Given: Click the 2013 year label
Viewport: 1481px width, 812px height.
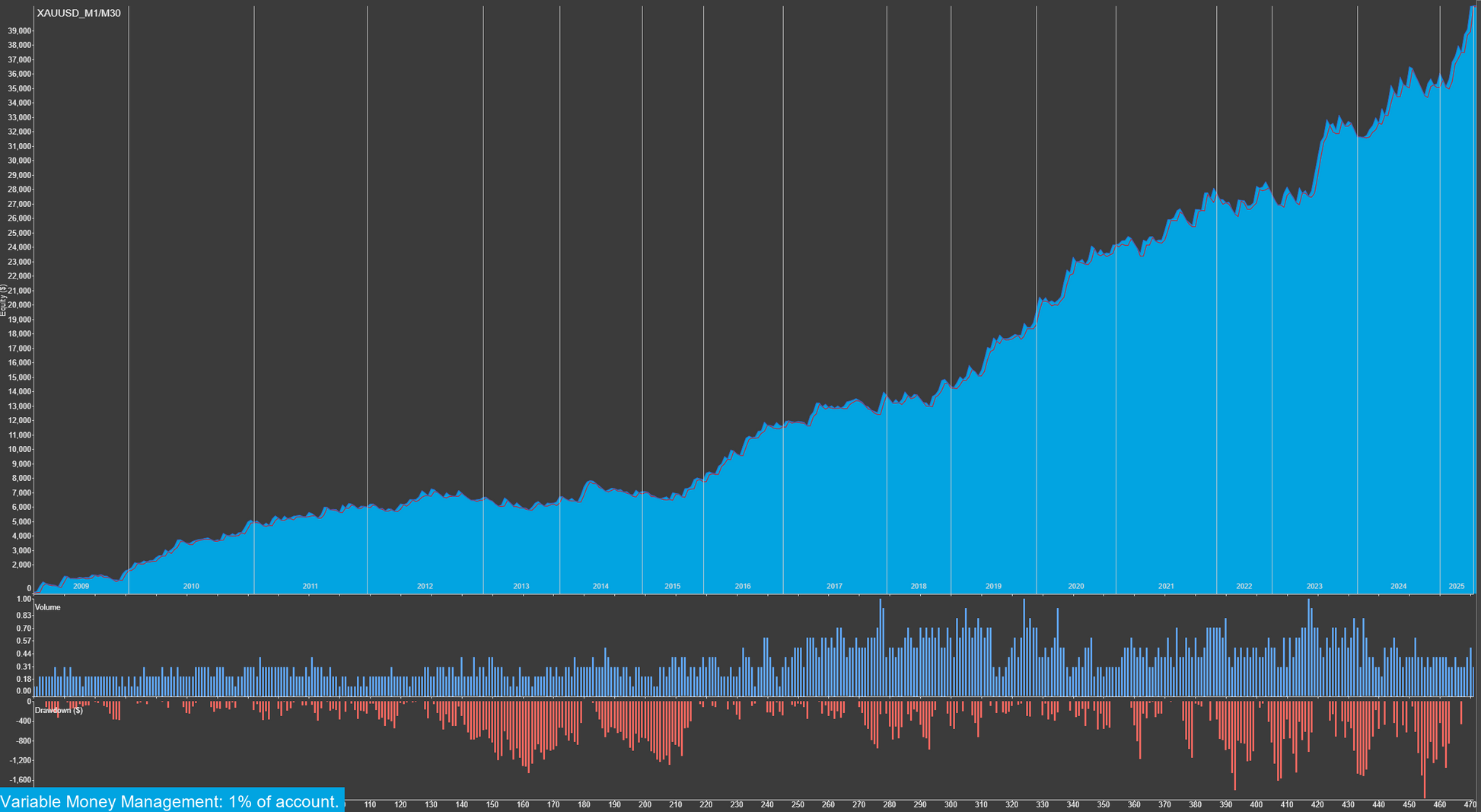Looking at the screenshot, I should coord(521,586).
